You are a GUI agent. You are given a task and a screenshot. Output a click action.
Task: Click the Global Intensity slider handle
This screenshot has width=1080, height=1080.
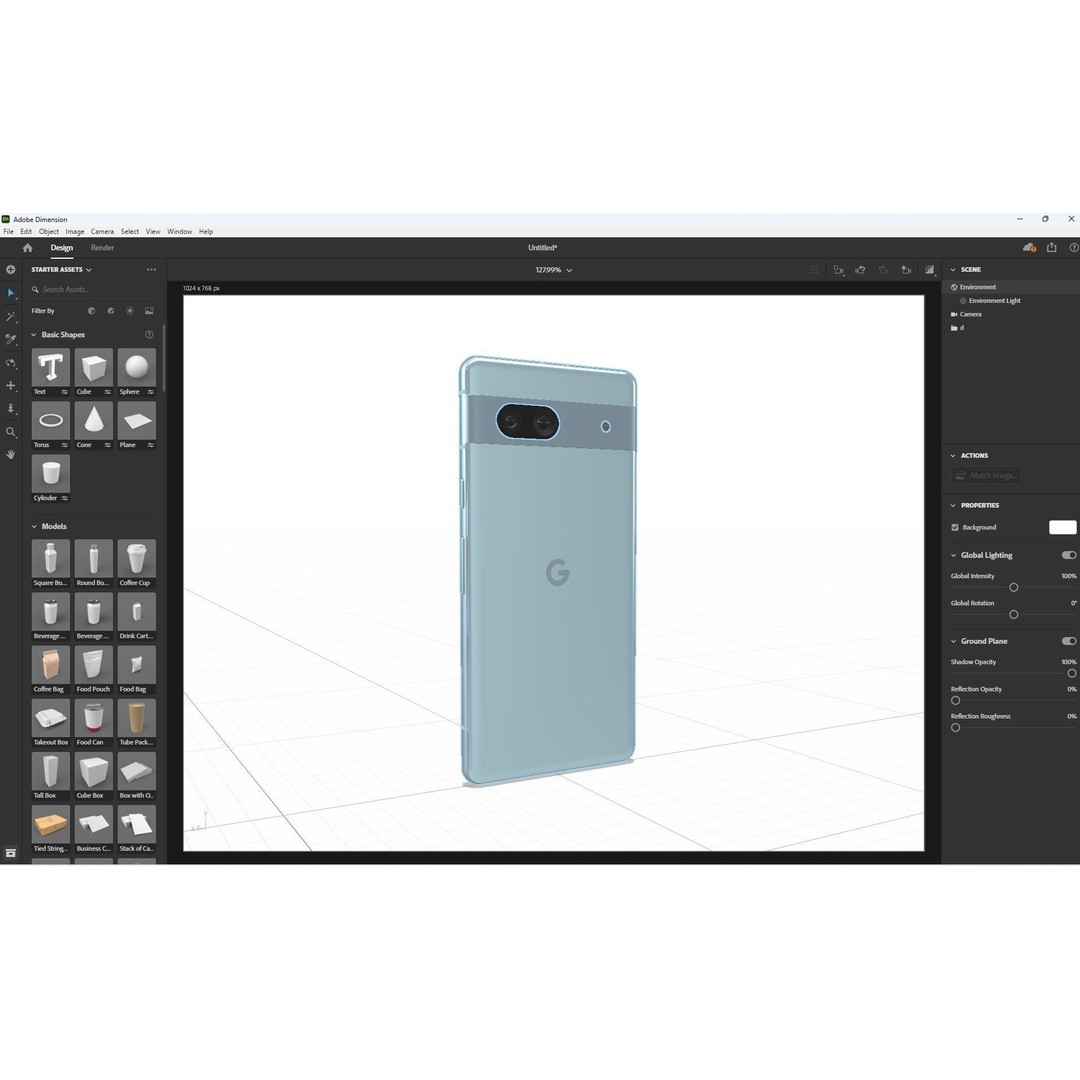[x=1013, y=588]
